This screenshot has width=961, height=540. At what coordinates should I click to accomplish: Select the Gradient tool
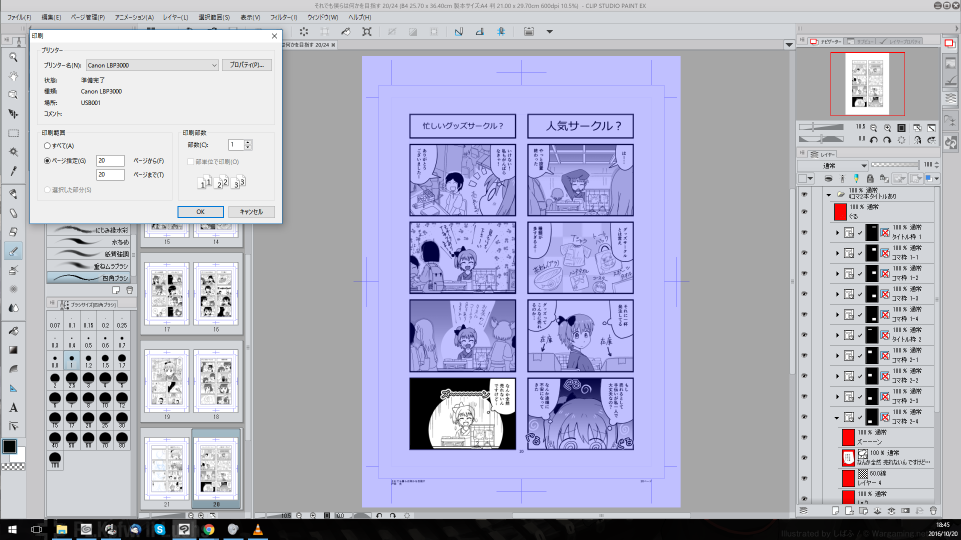[14, 349]
